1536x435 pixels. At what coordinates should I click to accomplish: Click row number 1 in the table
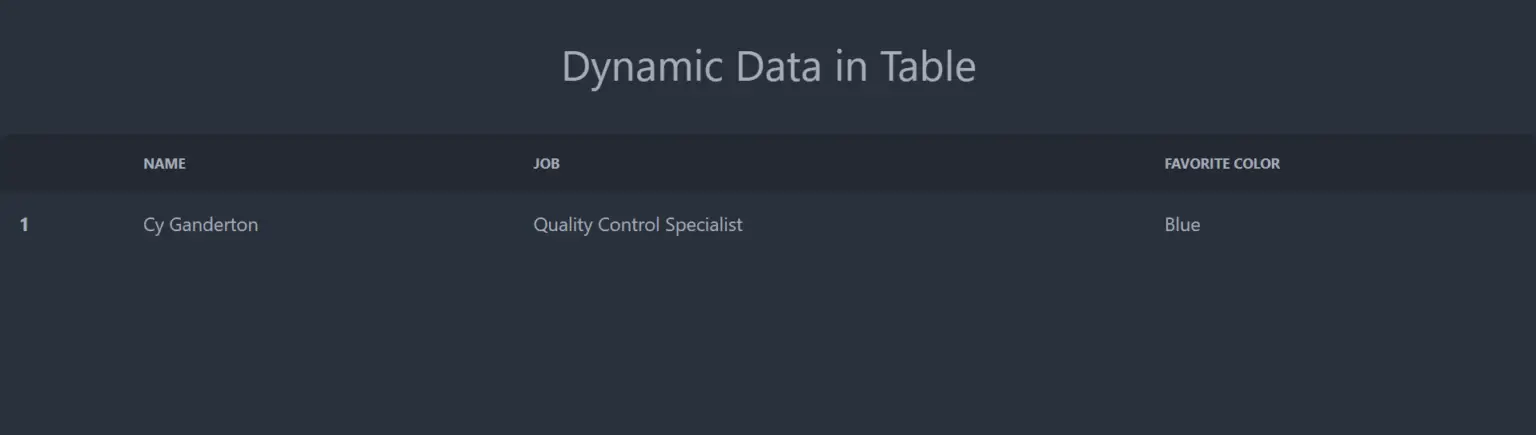pos(24,225)
